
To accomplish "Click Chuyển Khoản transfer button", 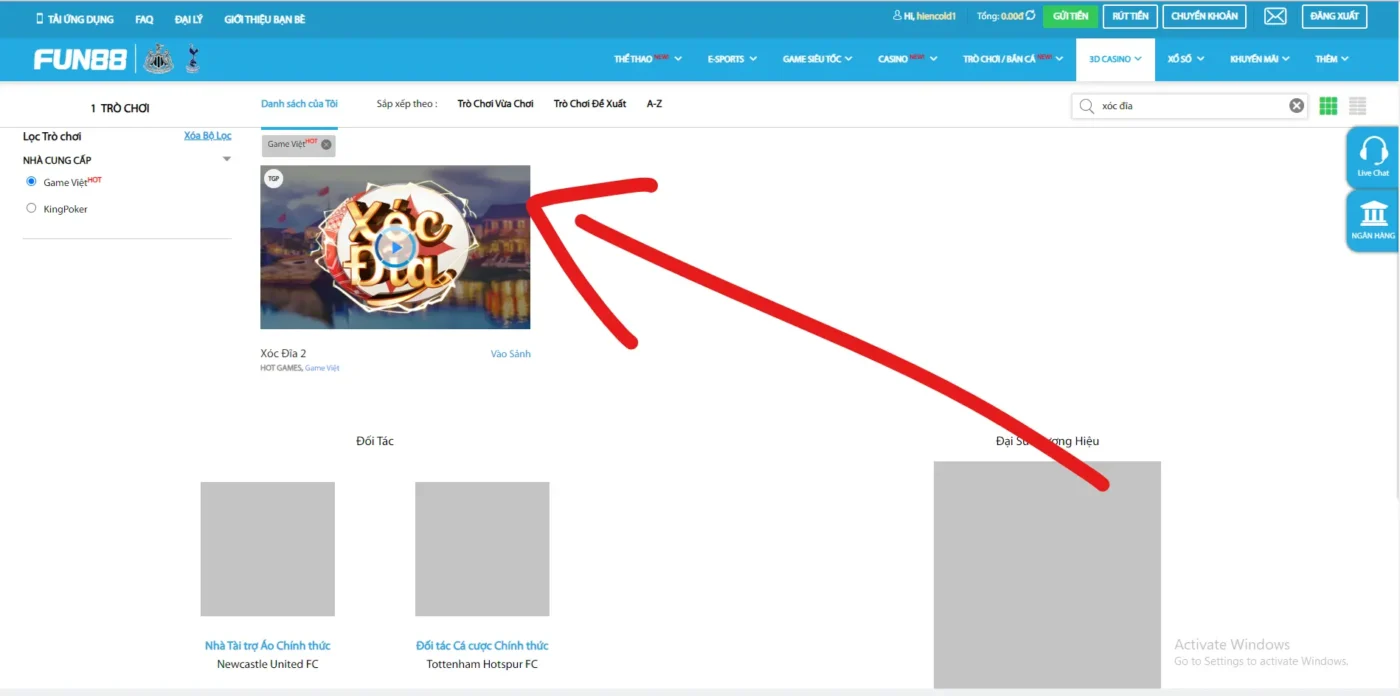I will pyautogui.click(x=1204, y=17).
